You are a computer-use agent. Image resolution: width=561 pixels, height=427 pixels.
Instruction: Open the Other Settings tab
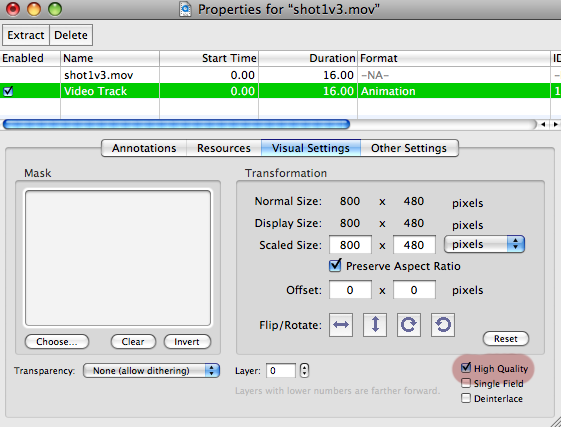coord(409,148)
